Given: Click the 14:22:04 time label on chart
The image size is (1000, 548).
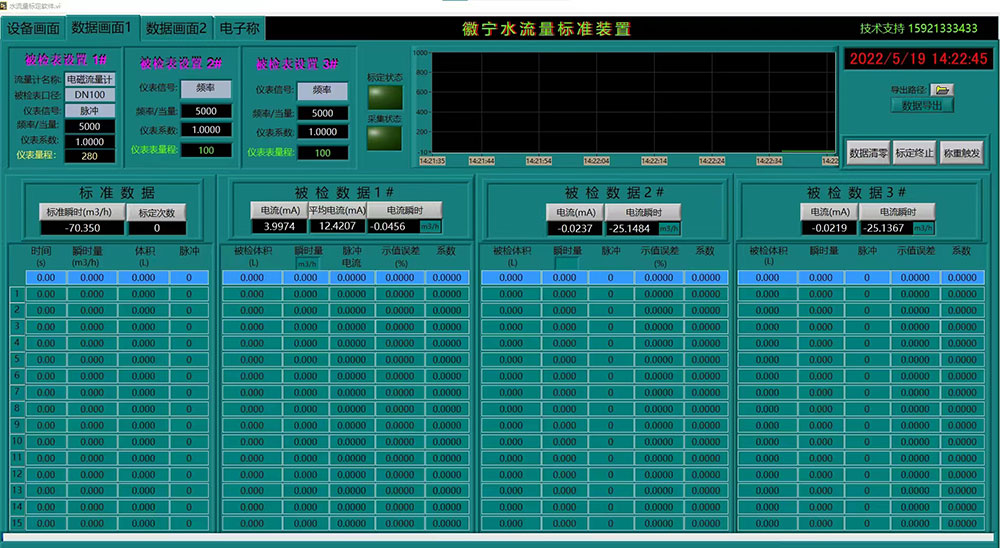Looking at the screenshot, I should coord(596,161).
